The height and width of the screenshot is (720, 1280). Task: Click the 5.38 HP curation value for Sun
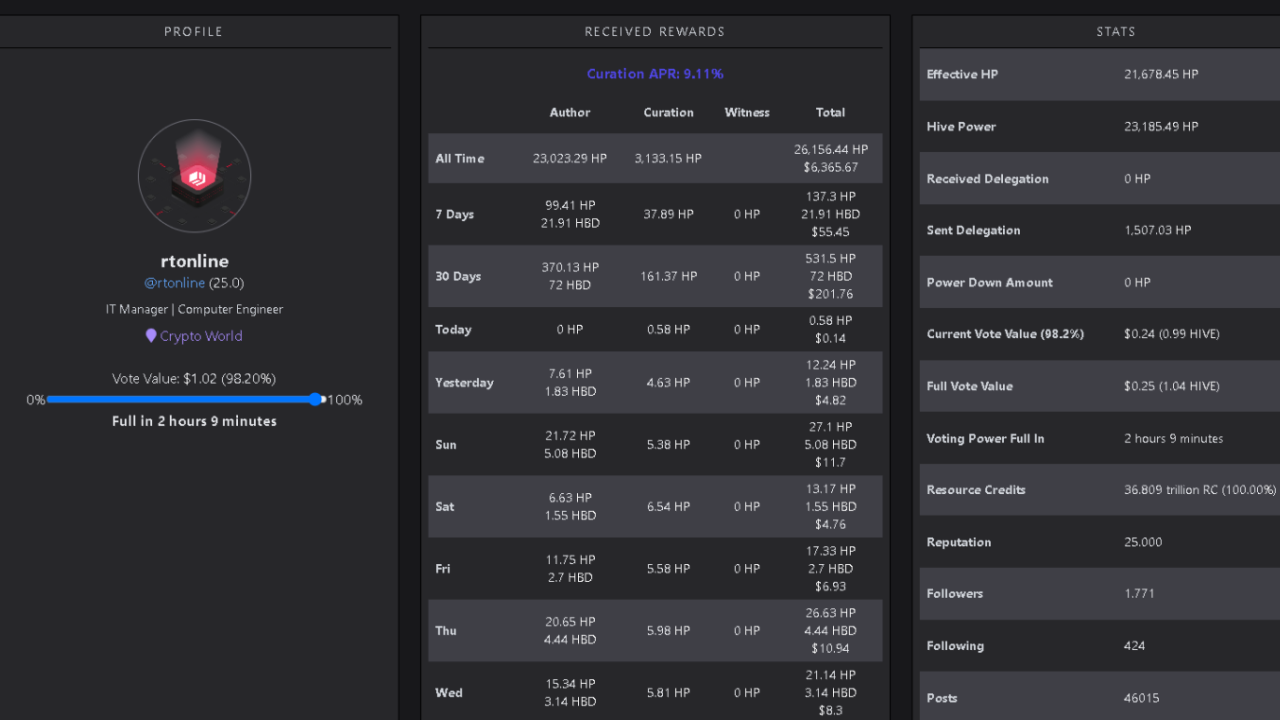[669, 445]
